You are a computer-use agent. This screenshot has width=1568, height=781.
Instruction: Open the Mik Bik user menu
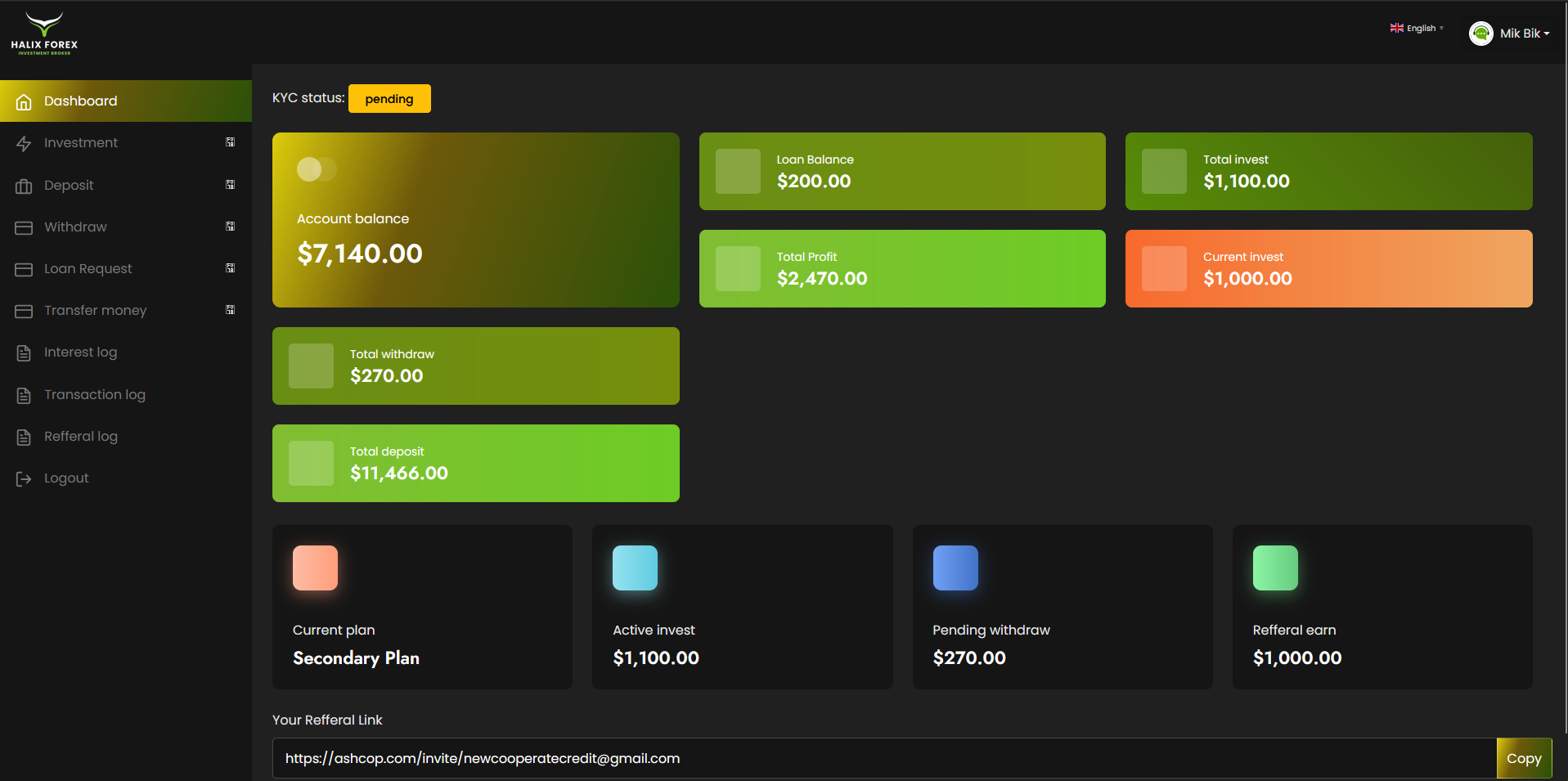click(x=1525, y=34)
